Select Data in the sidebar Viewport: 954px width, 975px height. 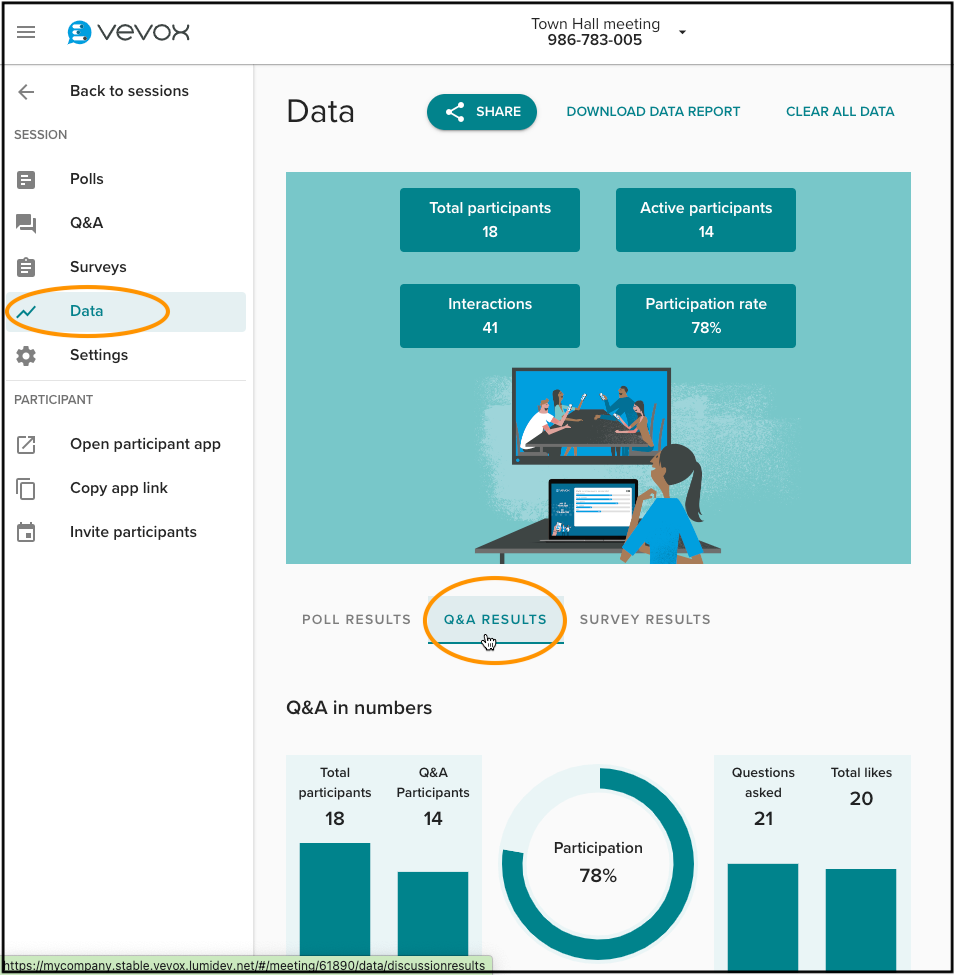(126, 312)
